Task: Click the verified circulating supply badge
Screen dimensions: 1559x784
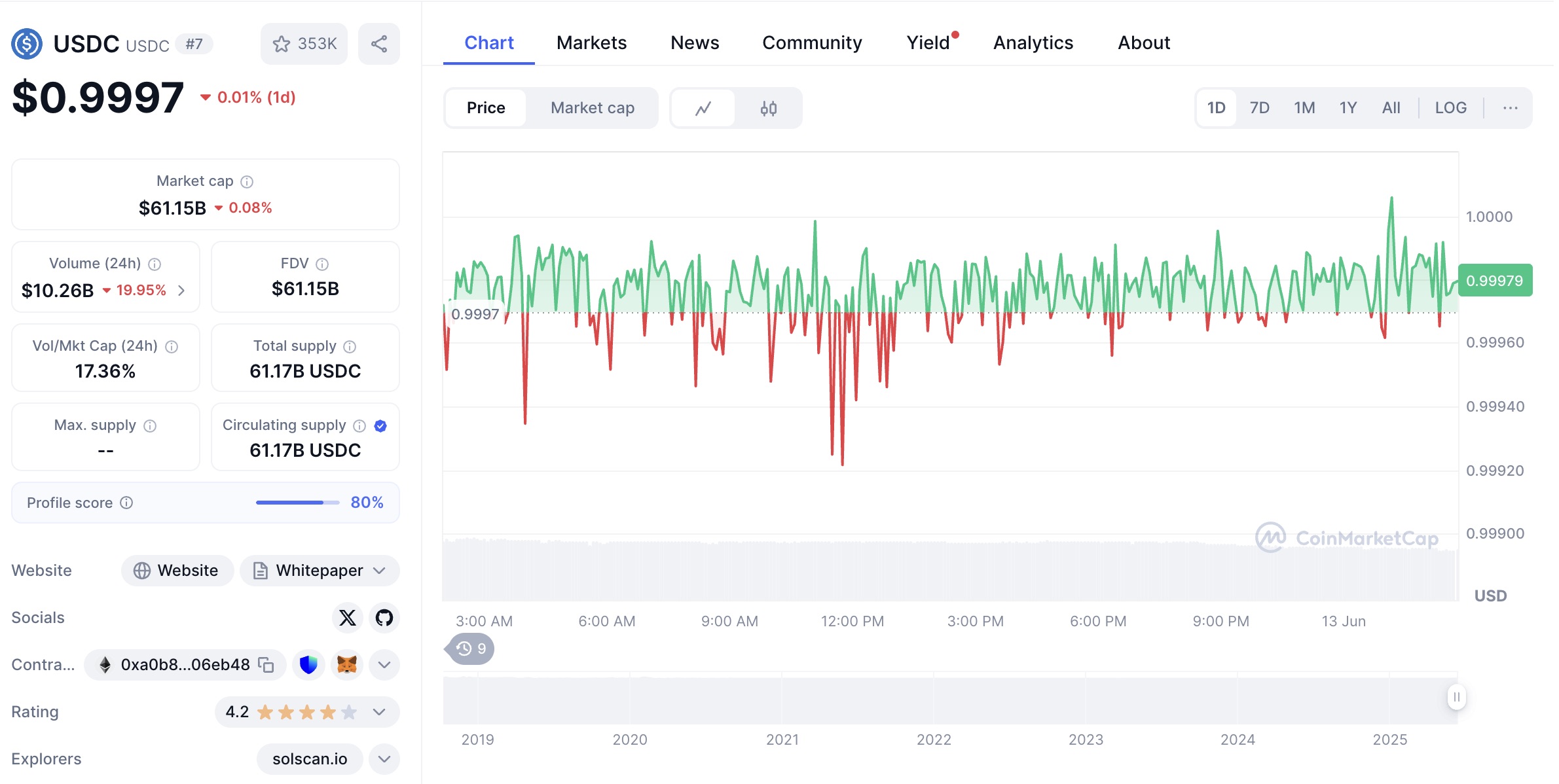Action: (380, 426)
